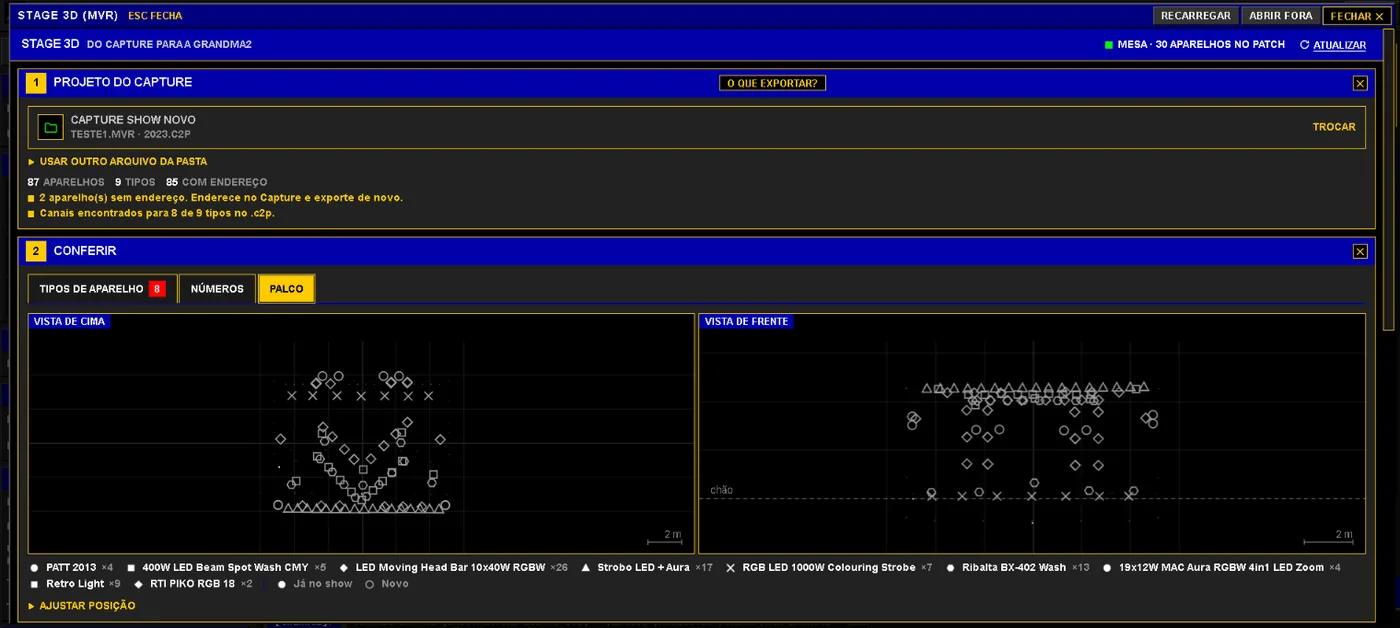Click the RGB LED 1000W Colouring Strobe X marker
Image resolution: width=1400 pixels, height=628 pixels.
point(730,568)
